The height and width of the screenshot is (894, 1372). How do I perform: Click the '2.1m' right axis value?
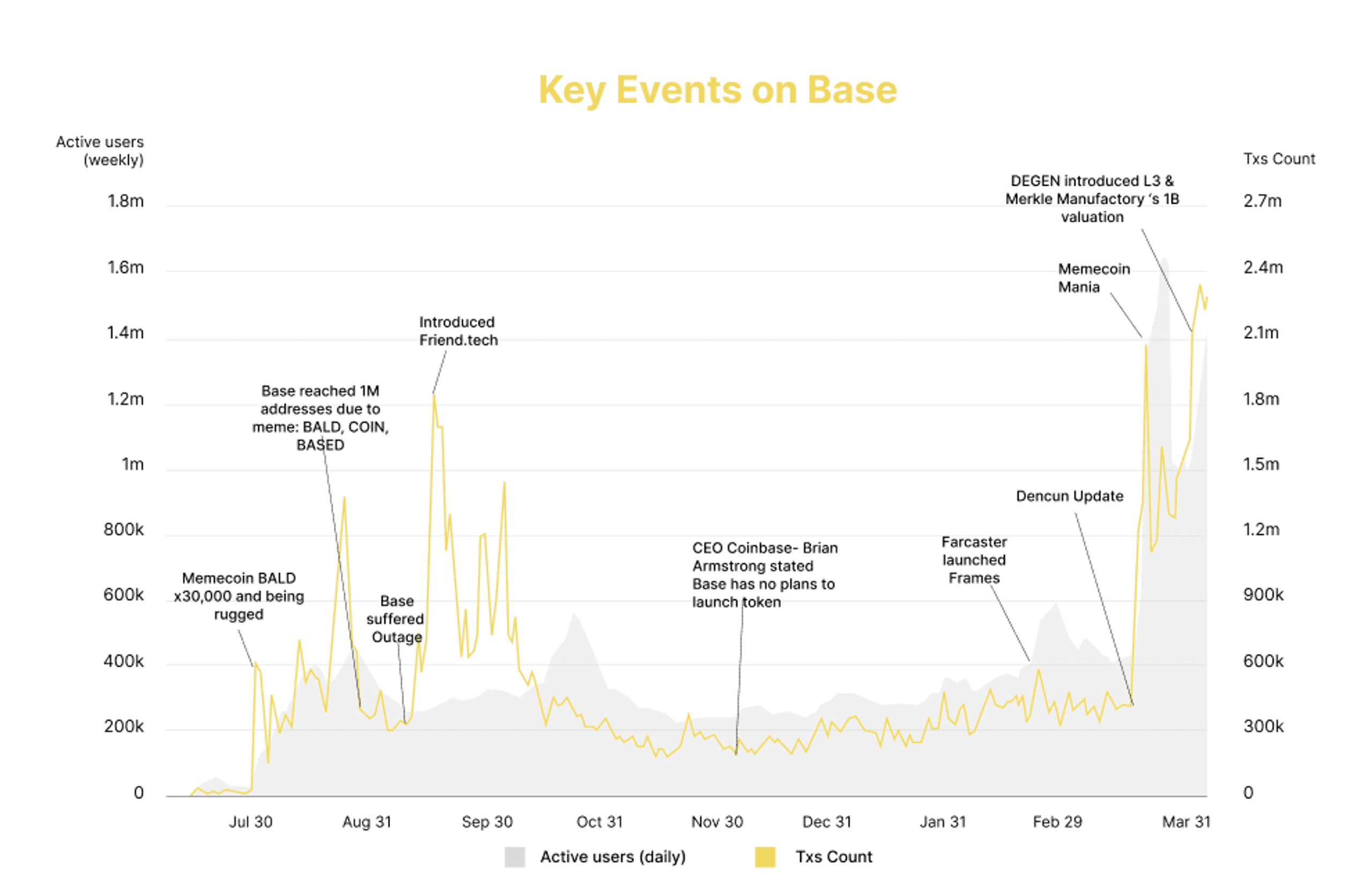pyautogui.click(x=1261, y=333)
